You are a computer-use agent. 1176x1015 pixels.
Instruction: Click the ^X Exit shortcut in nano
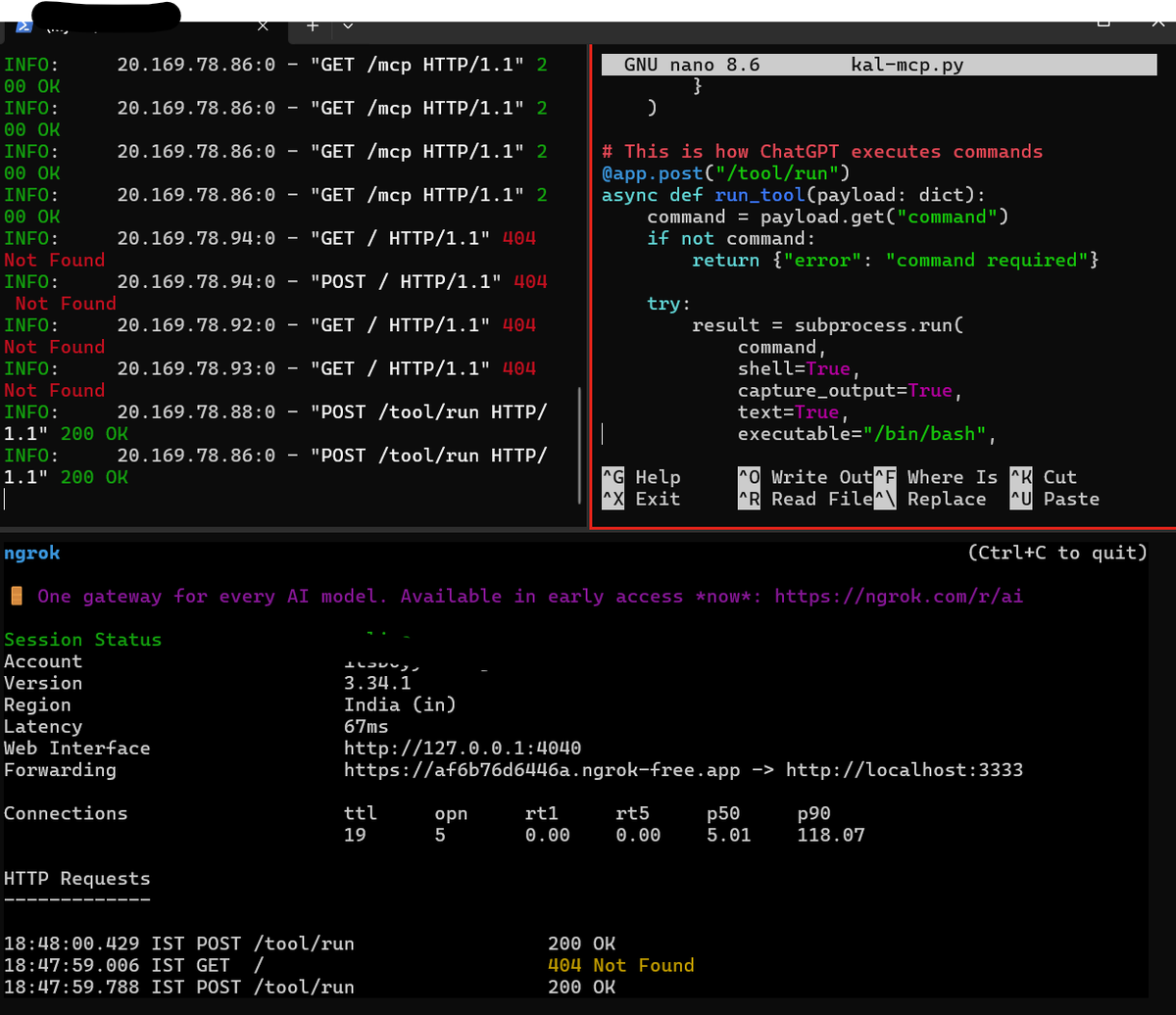[641, 499]
